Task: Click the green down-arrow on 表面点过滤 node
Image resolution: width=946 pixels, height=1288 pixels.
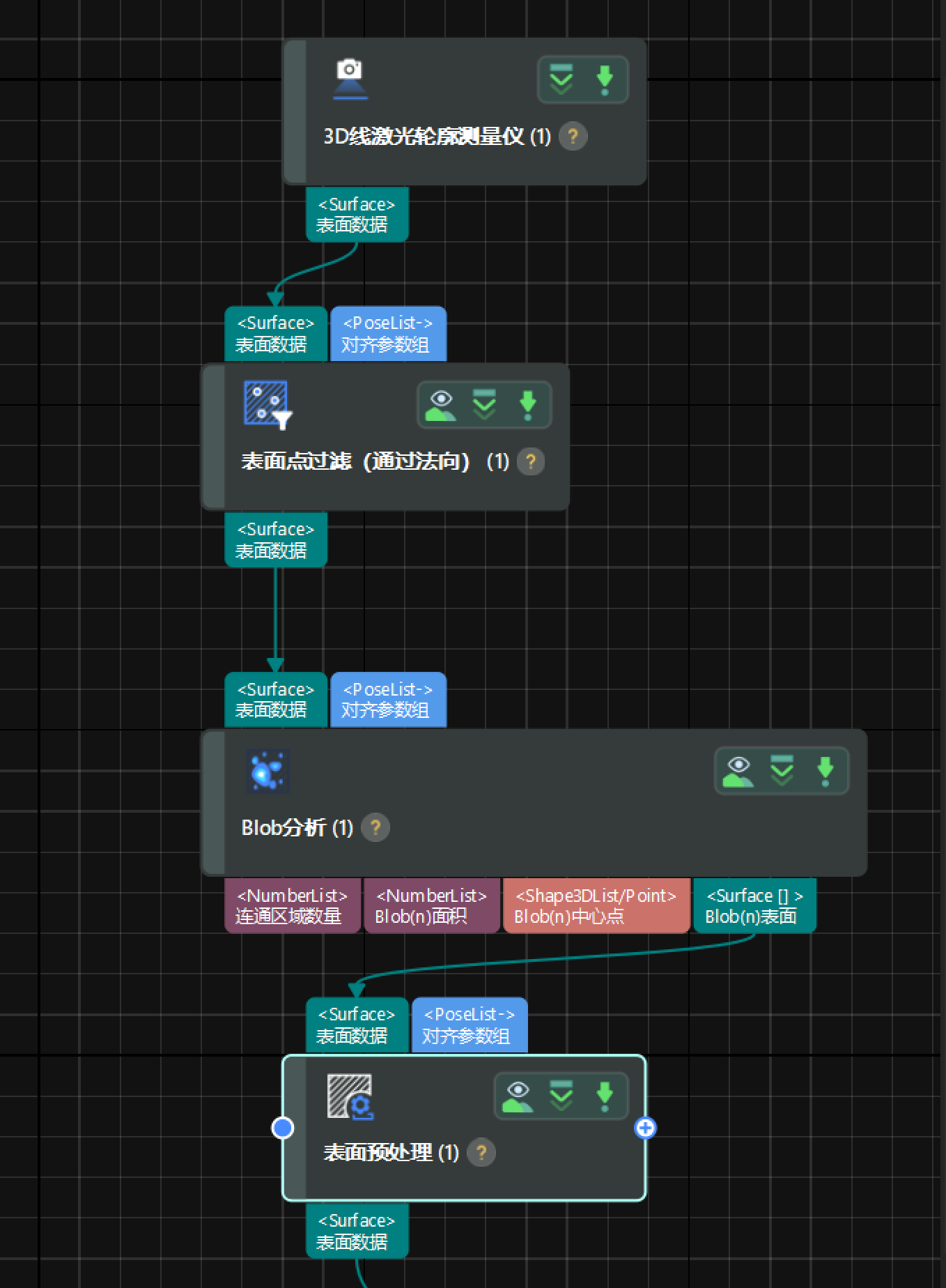Action: [527, 405]
